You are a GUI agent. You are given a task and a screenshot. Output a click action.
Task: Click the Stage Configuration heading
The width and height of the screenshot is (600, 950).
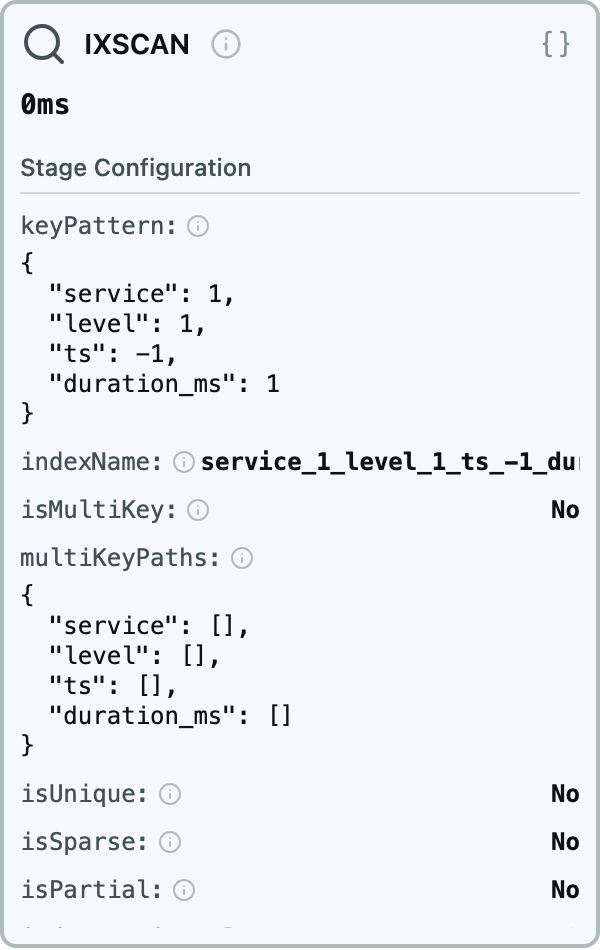pos(136,168)
